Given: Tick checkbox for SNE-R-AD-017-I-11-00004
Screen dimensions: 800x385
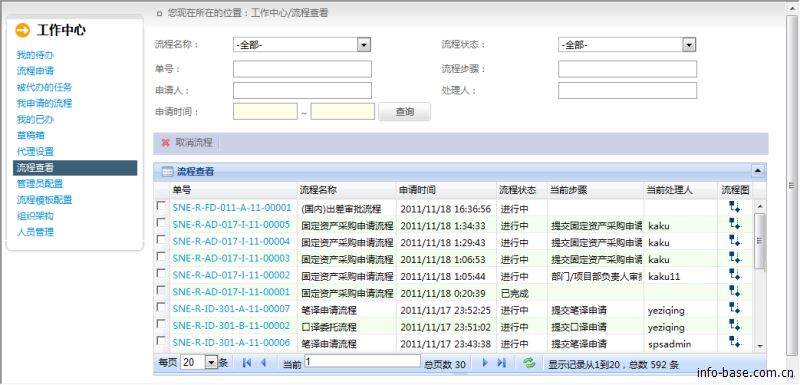Looking at the screenshot, I should tap(161, 239).
